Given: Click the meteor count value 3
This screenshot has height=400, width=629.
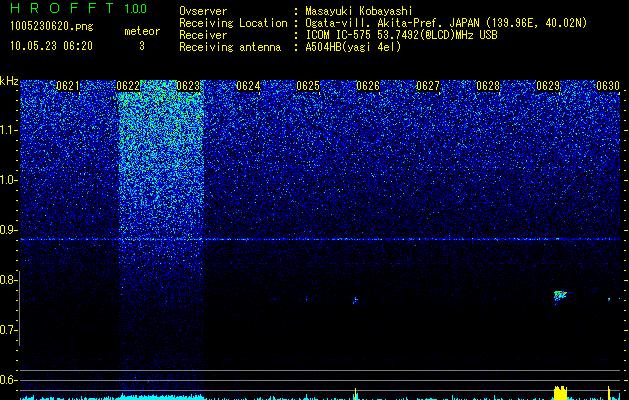Looking at the screenshot, I should point(142,46).
